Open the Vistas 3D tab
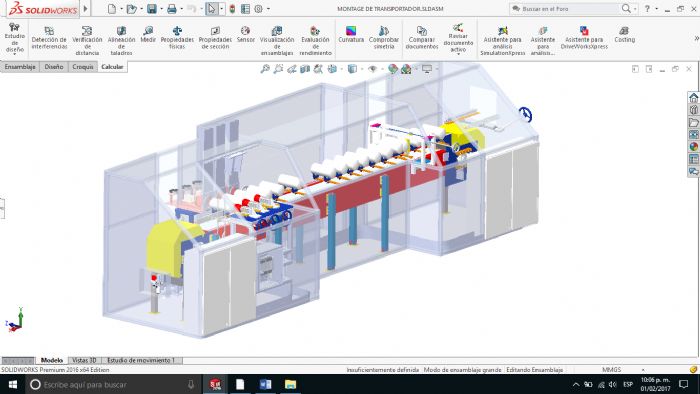Image resolution: width=700 pixels, height=394 pixels. (84, 360)
